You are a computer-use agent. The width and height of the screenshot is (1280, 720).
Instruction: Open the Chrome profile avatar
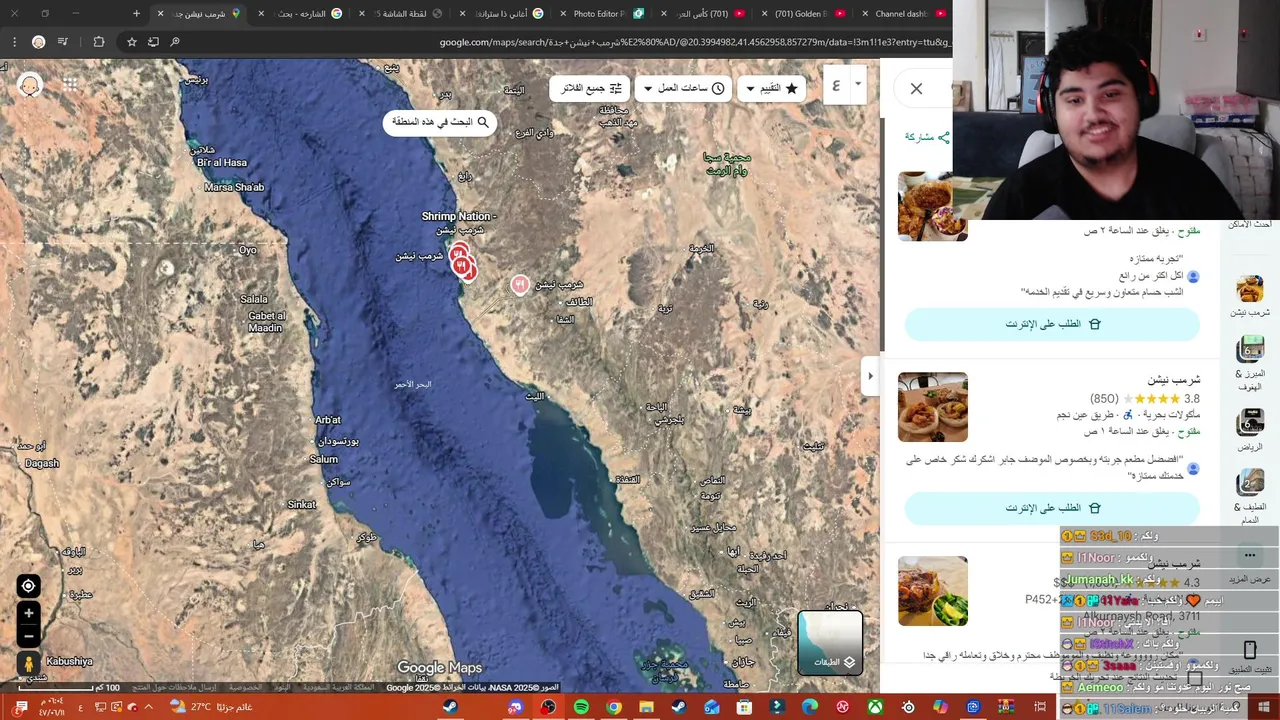click(38, 42)
